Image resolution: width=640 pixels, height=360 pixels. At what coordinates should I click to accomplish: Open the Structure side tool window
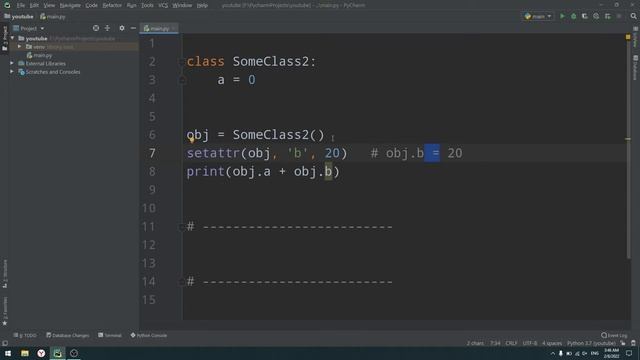(x=5, y=273)
